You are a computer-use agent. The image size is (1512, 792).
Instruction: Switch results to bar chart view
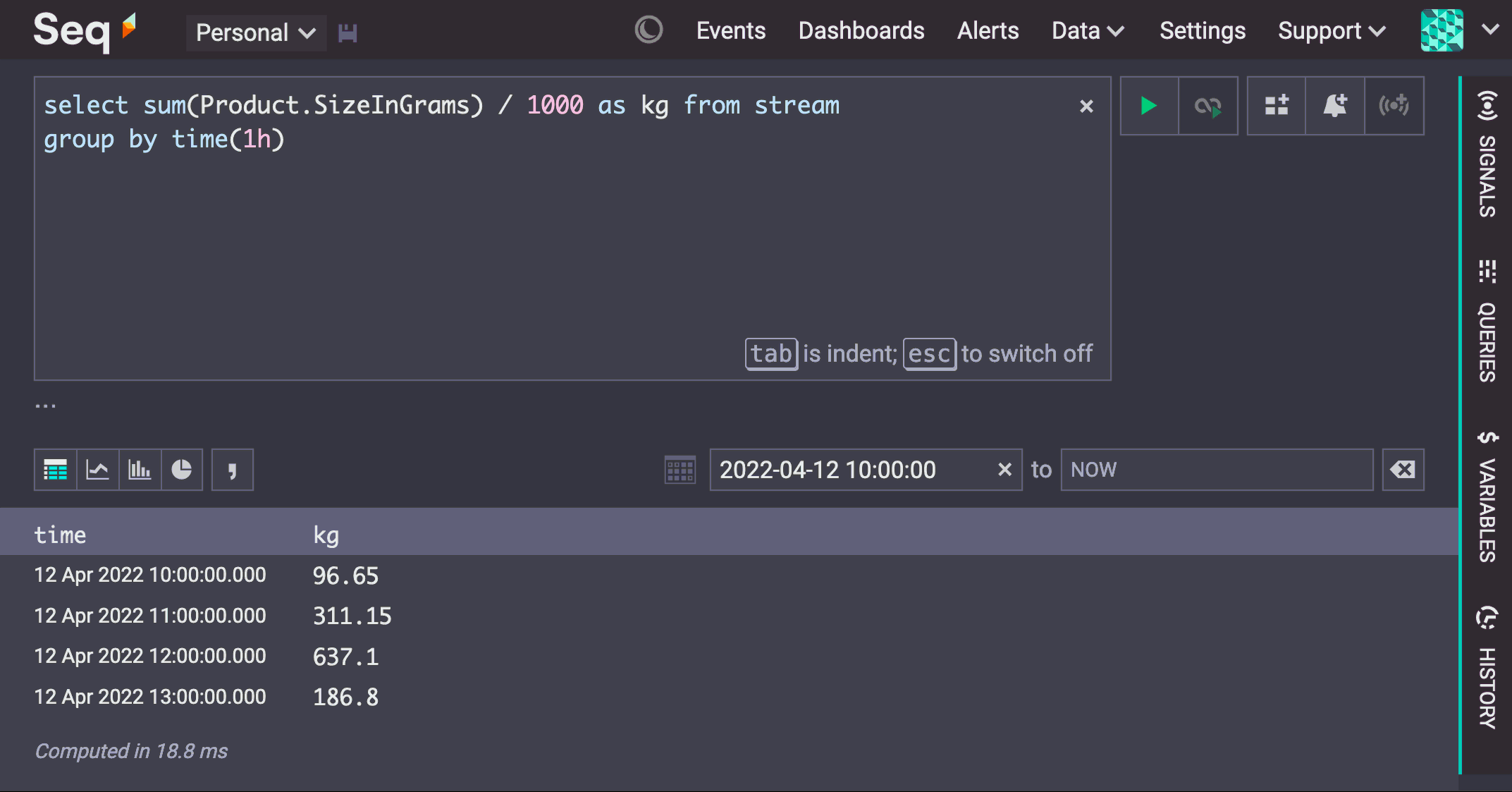[140, 470]
